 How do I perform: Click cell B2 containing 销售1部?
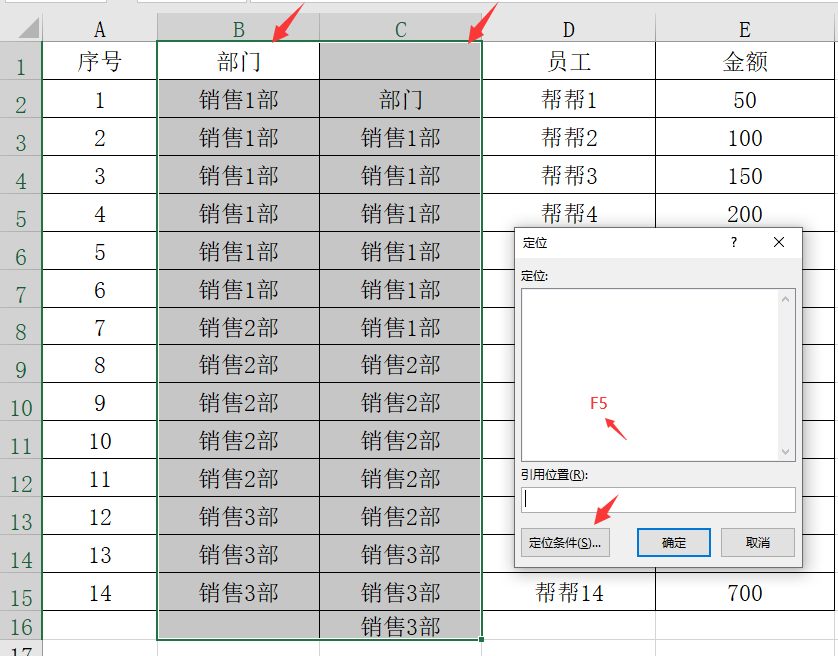click(238, 99)
